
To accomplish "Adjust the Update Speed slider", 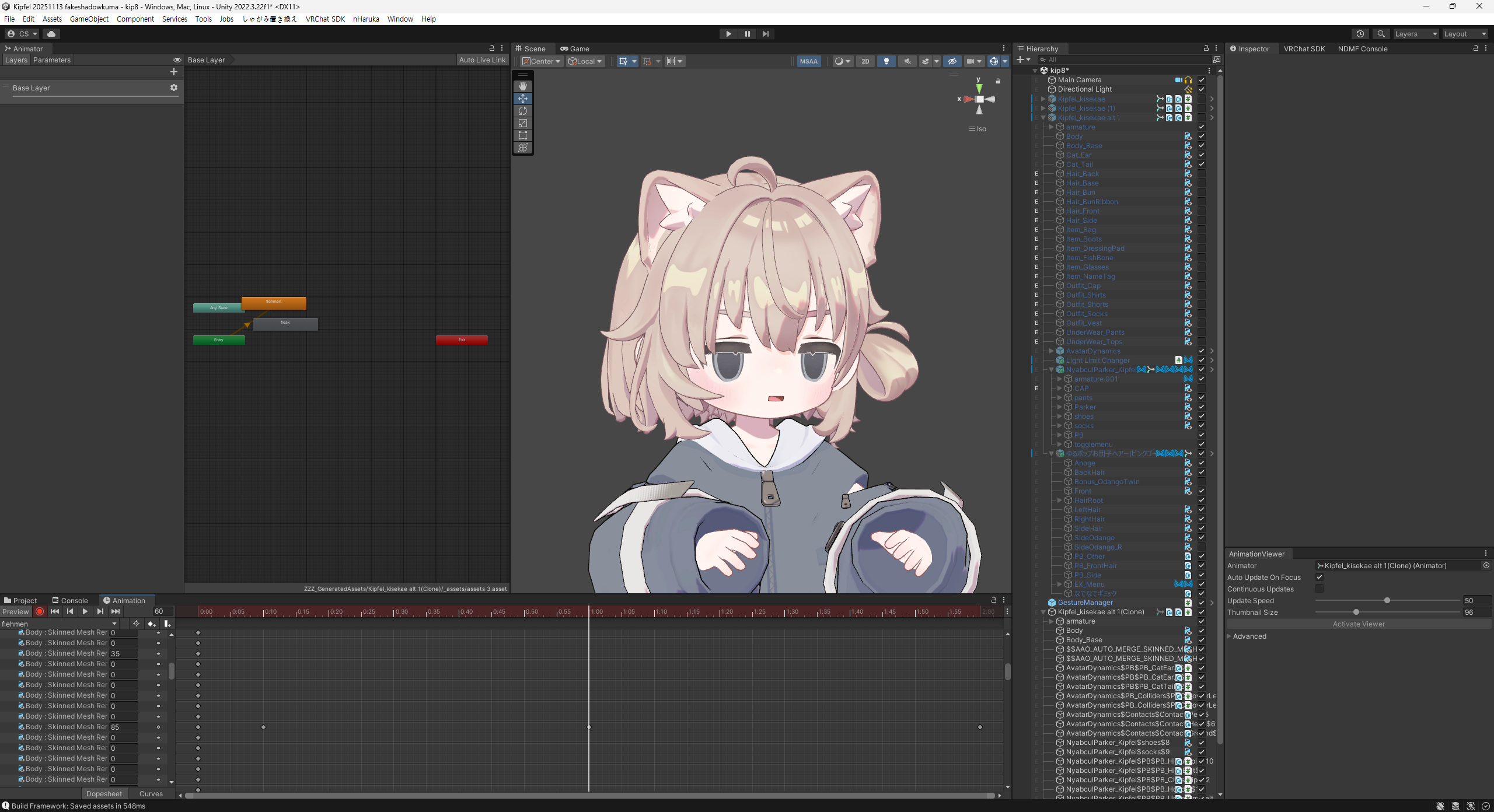I will click(x=1387, y=600).
